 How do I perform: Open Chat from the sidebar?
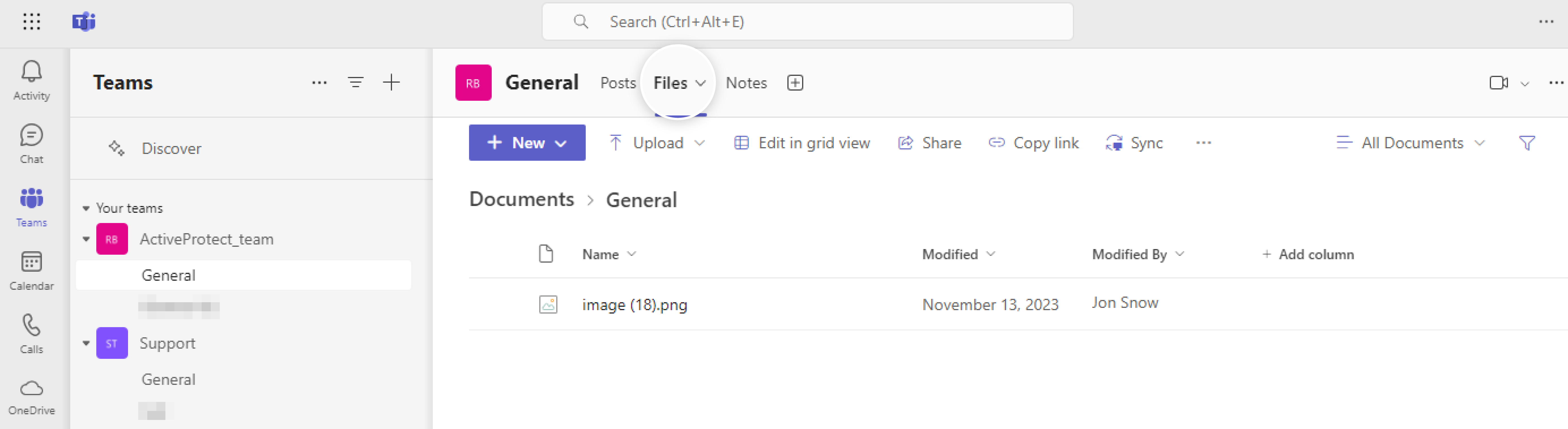[x=32, y=143]
